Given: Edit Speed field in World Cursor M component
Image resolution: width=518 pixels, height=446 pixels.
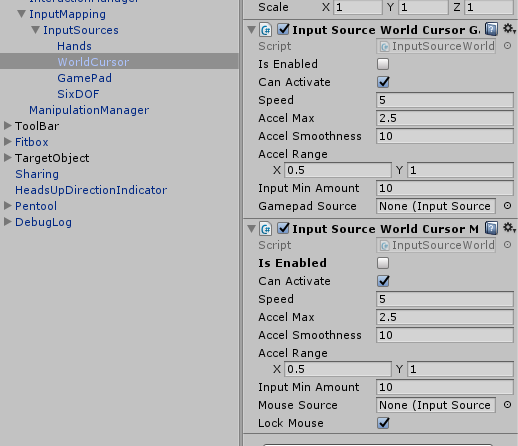Looking at the screenshot, I should (x=445, y=299).
